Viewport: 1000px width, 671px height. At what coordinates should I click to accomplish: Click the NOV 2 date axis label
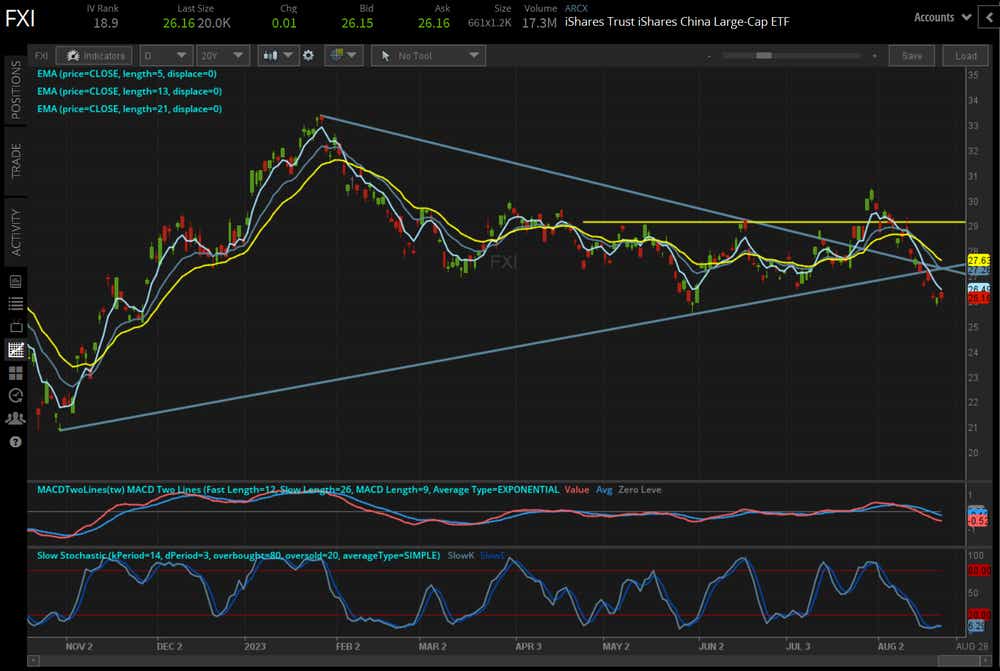[79, 647]
